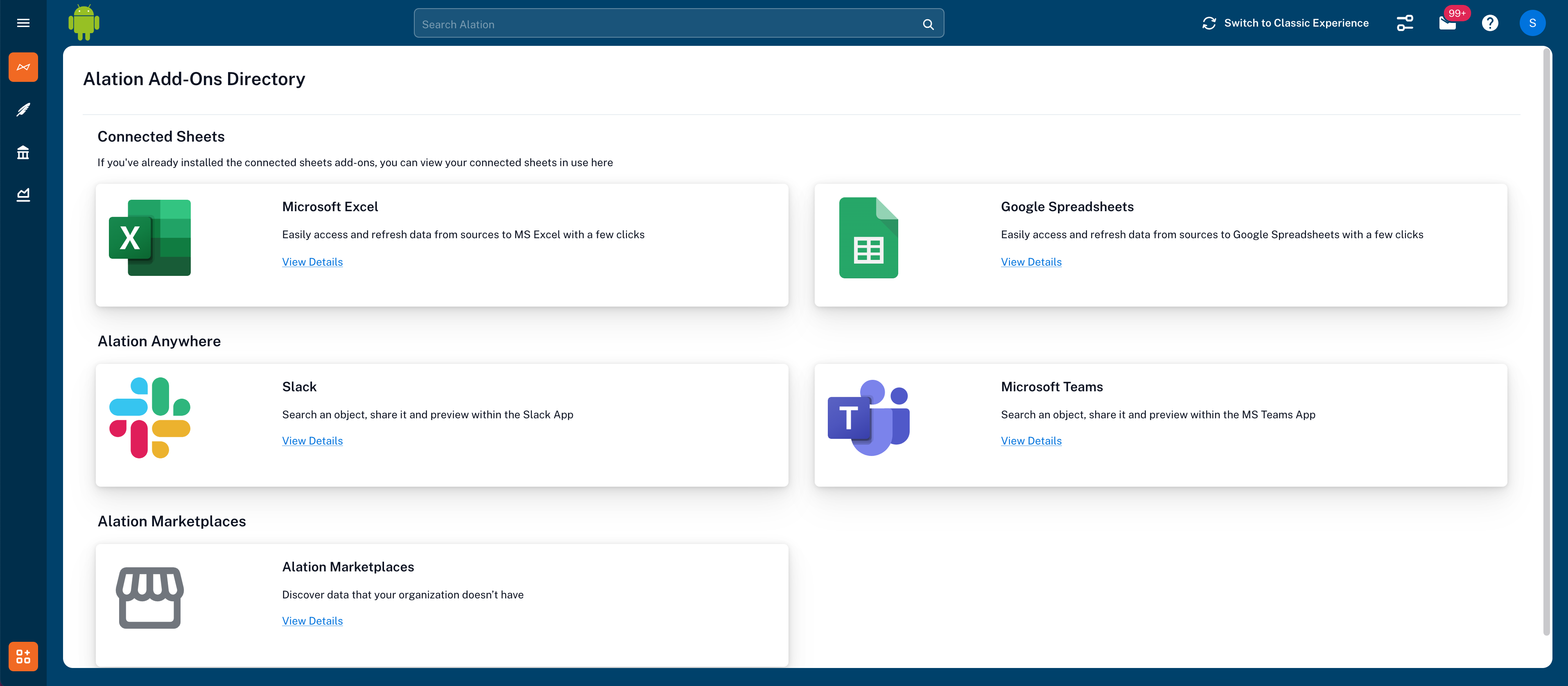
Task: Click the refresh arrows icon beside Switch to Classic
Action: (x=1209, y=23)
